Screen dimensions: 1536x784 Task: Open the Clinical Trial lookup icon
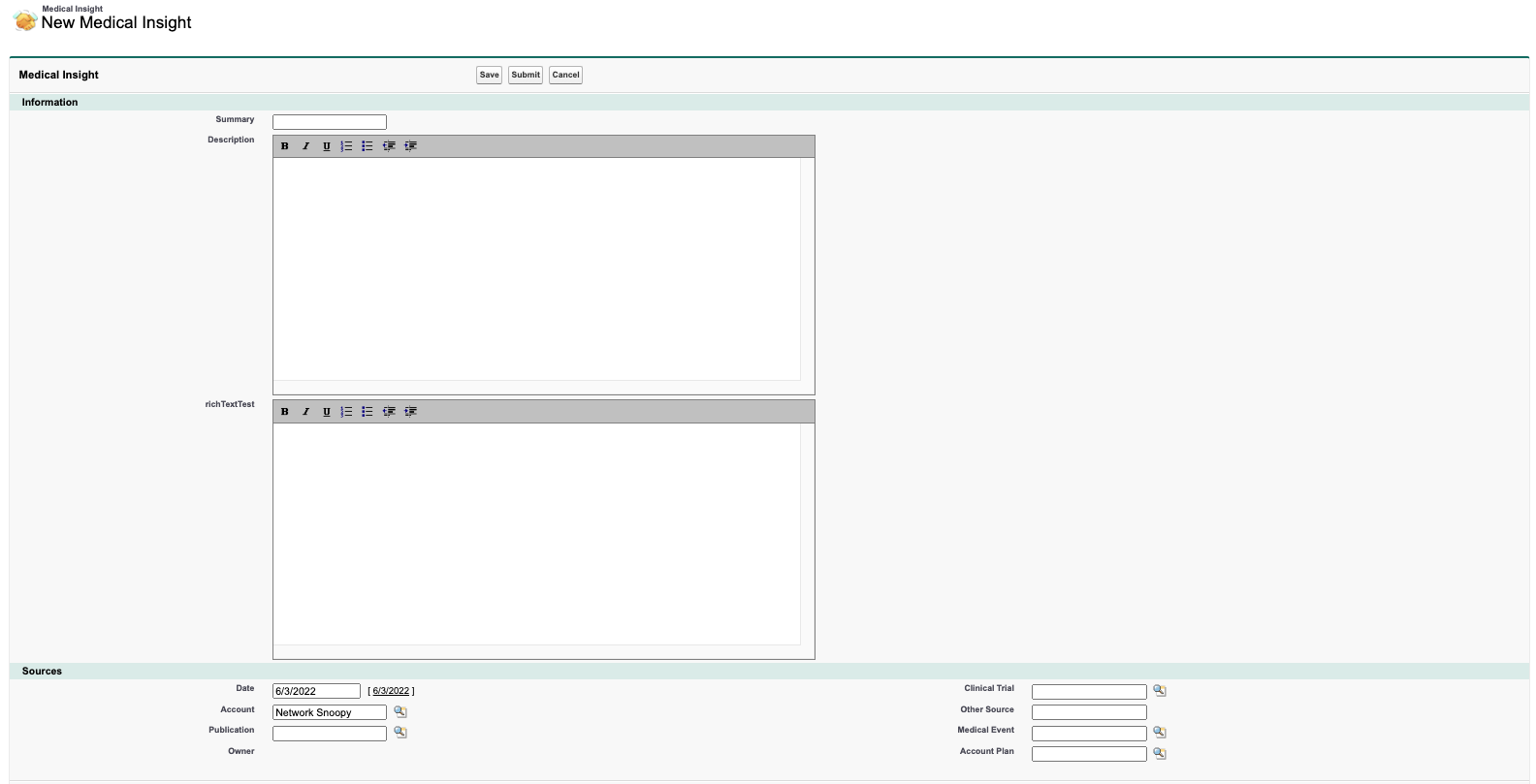(1159, 691)
